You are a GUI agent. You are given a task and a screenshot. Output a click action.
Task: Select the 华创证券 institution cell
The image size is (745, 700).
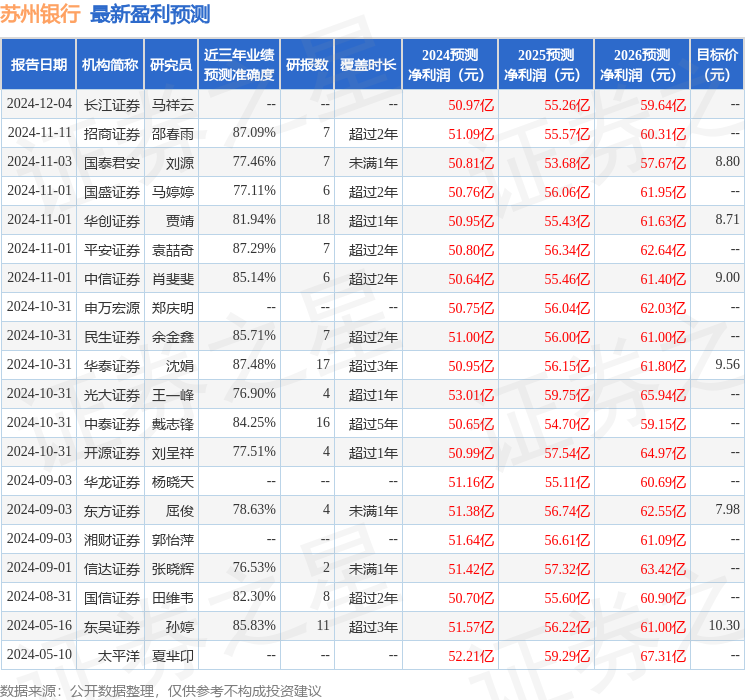tap(112, 221)
